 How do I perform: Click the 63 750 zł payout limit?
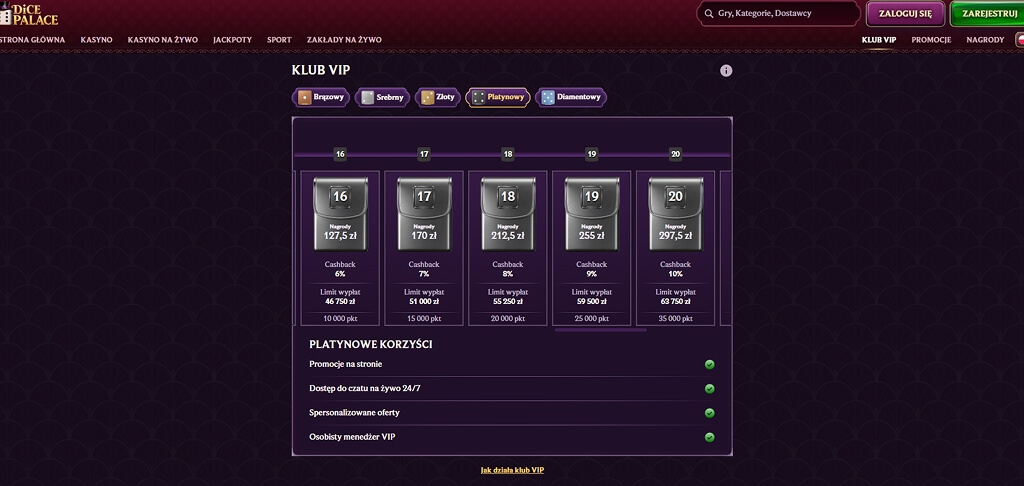tap(675, 302)
